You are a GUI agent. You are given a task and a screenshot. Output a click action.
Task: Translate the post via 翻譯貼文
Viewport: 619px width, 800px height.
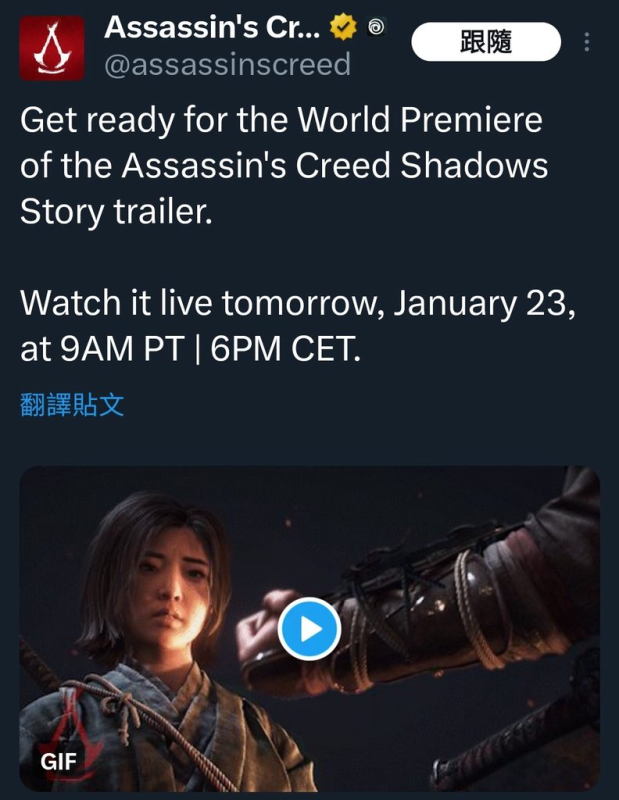click(72, 405)
